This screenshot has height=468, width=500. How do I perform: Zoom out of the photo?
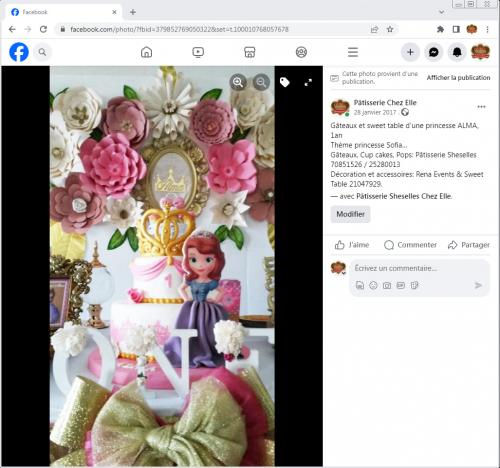pos(261,82)
